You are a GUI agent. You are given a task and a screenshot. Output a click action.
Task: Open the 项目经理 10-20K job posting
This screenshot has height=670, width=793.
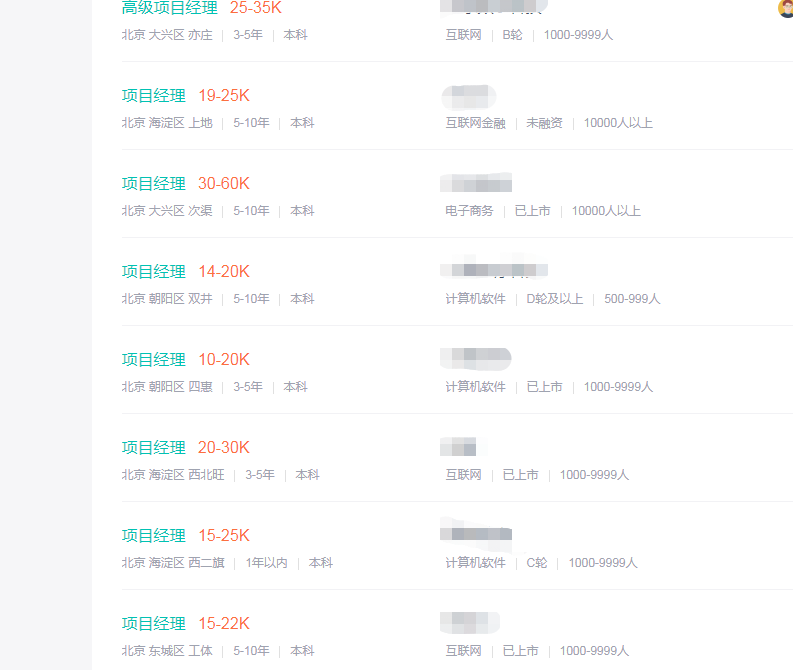(x=154, y=360)
